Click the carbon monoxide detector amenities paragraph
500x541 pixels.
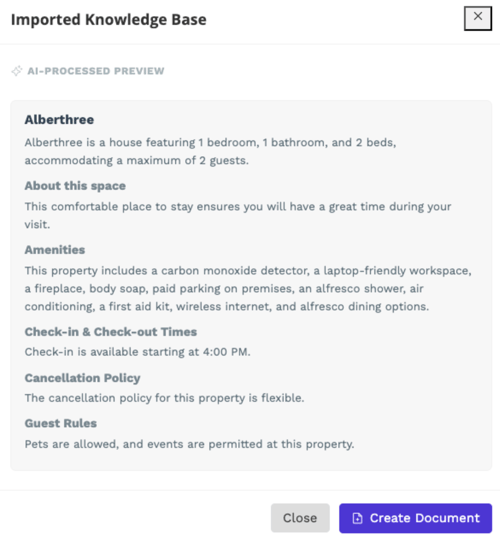point(248,288)
